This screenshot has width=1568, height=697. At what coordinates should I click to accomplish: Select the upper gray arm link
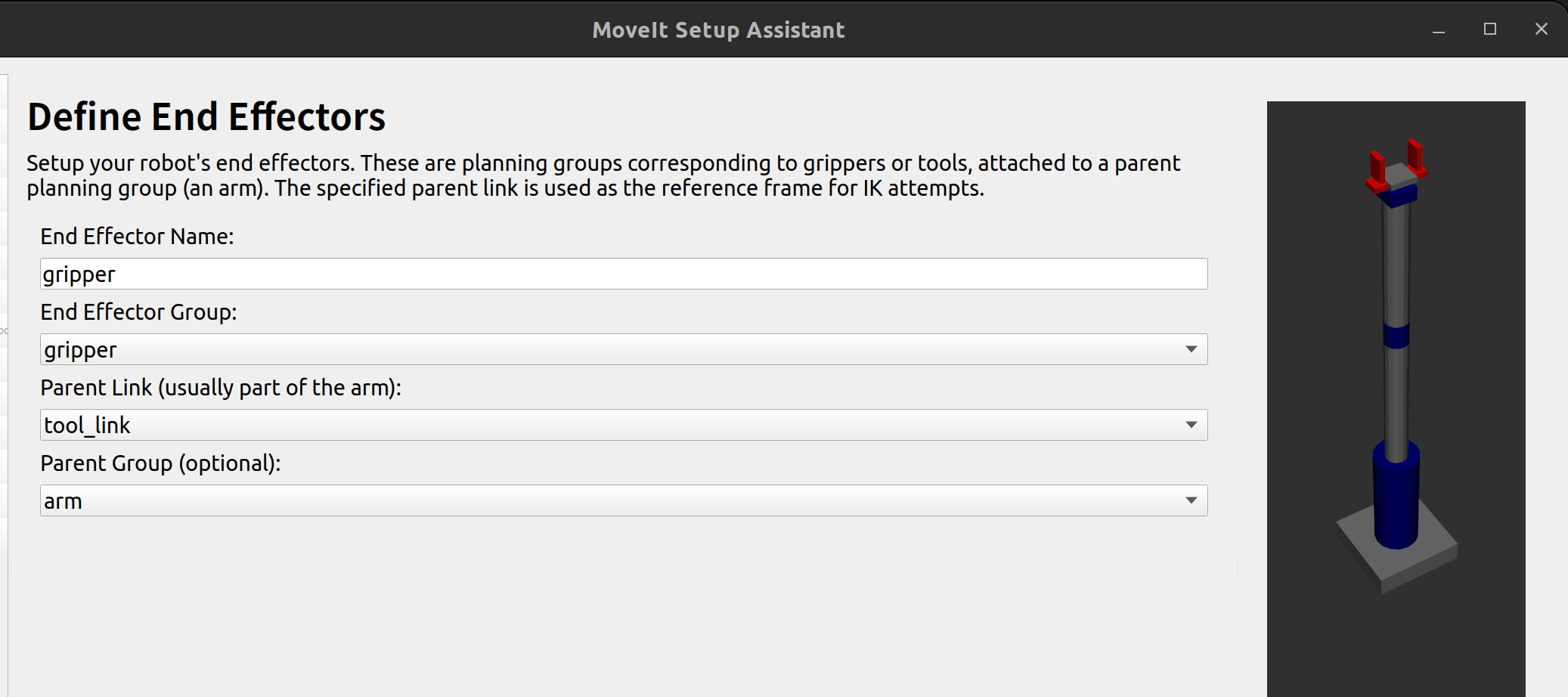point(1396,265)
